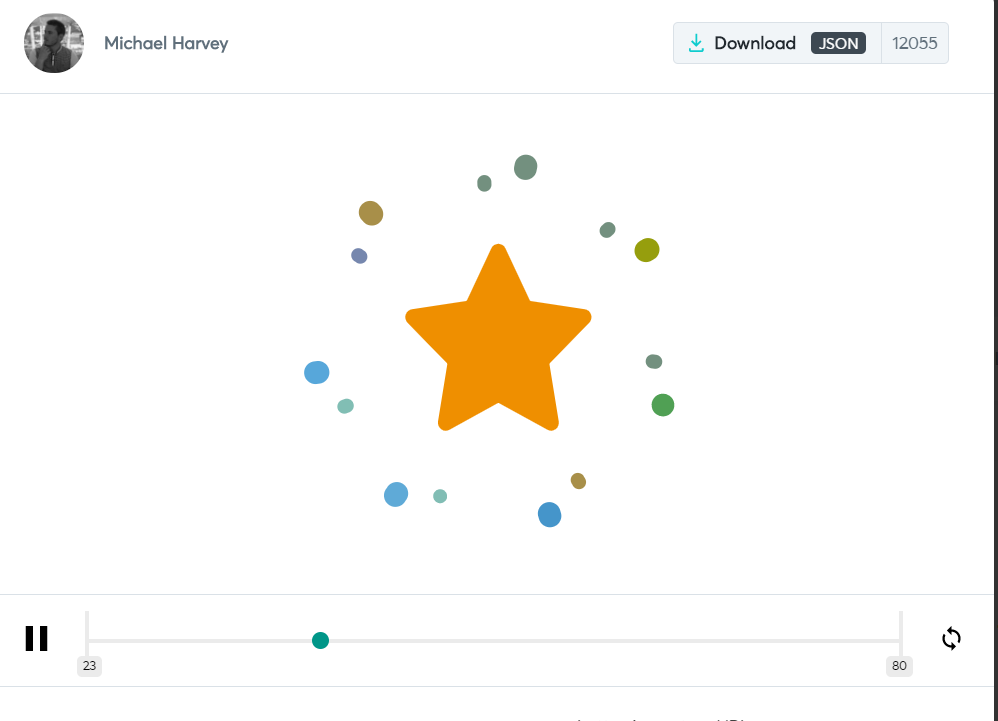Click the olive-yellow dot upper right of the star
The image size is (998, 721).
click(x=647, y=250)
